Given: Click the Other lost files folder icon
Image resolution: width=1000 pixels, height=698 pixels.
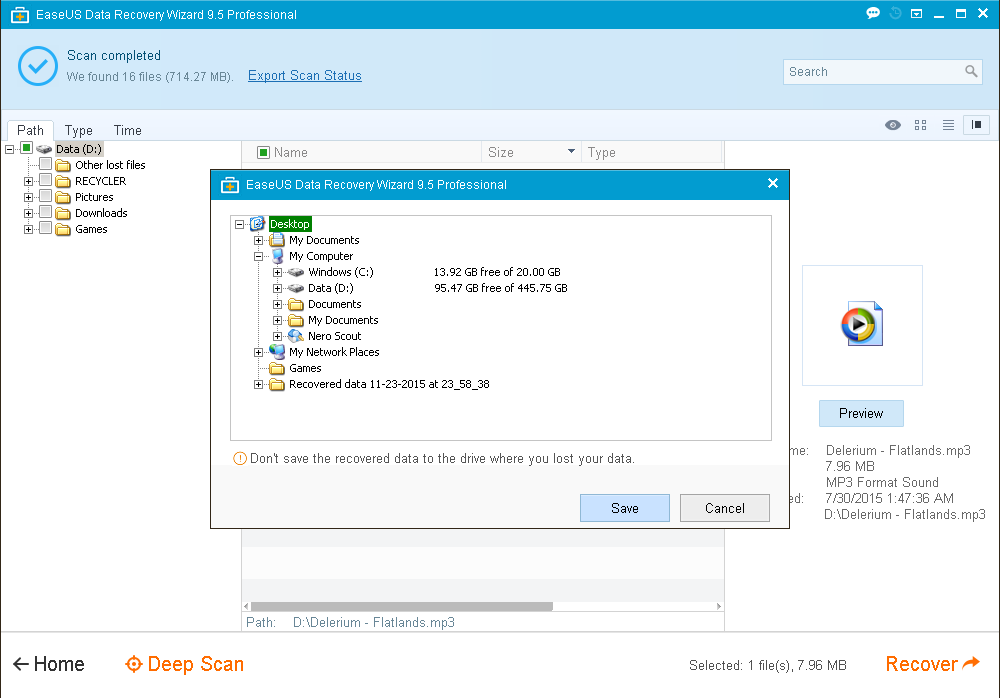Looking at the screenshot, I should pyautogui.click(x=62, y=165).
